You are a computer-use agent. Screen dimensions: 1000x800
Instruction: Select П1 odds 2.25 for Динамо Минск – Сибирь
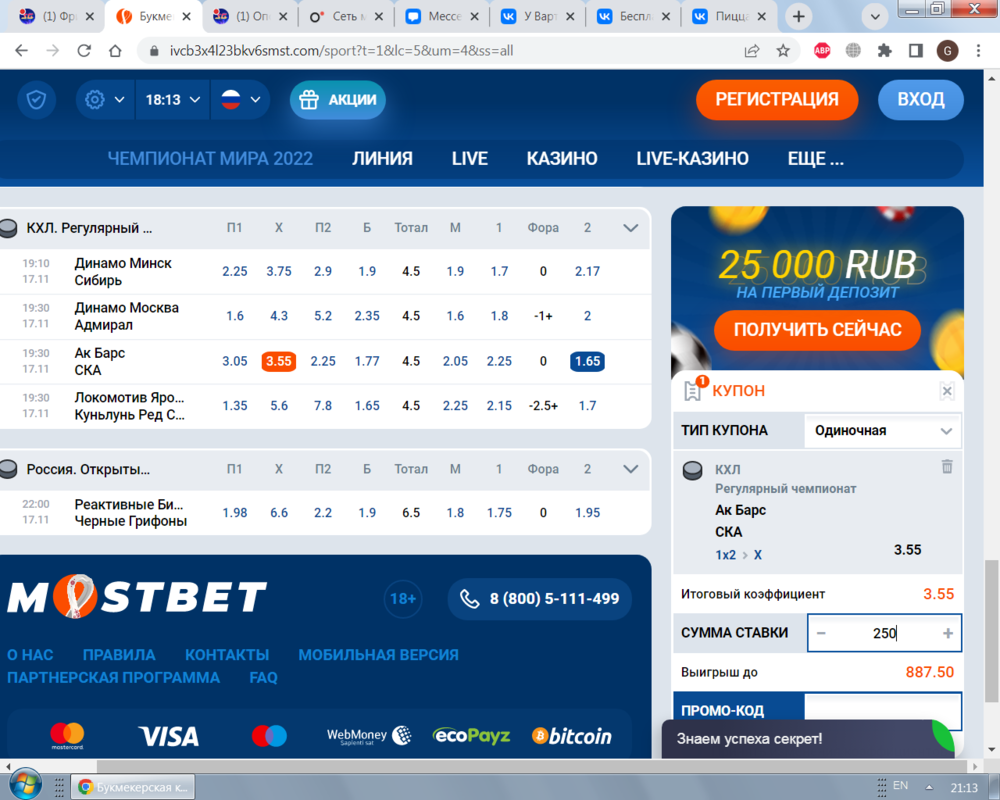pyautogui.click(x=235, y=271)
